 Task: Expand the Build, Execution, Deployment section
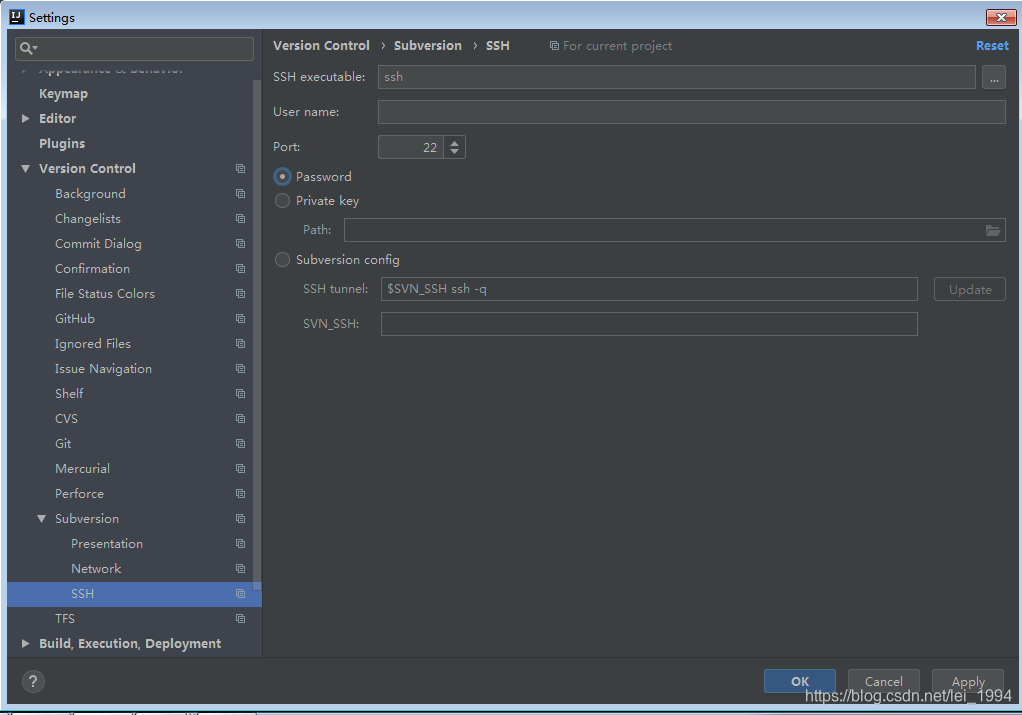click(x=25, y=643)
